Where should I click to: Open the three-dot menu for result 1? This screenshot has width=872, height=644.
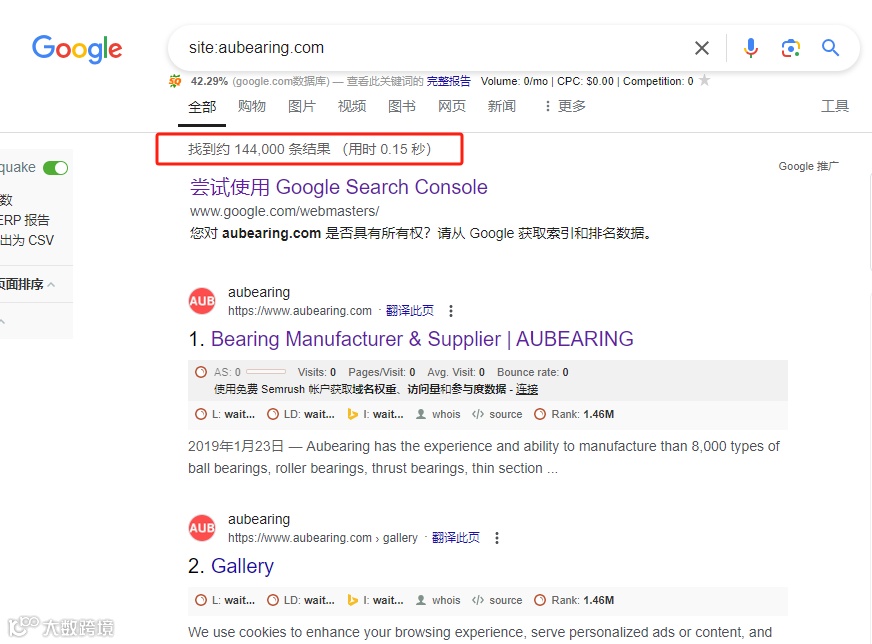click(451, 311)
